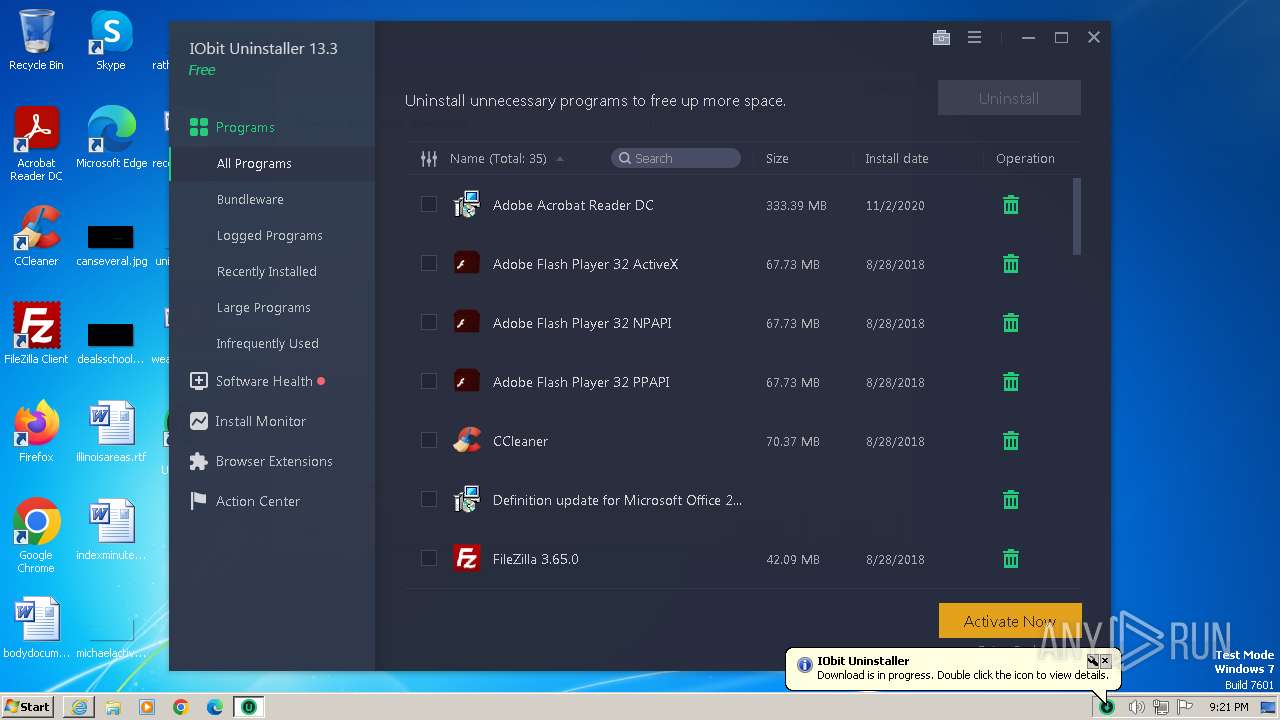Sort list by Size column
This screenshot has width=1280, height=720.
pyautogui.click(x=777, y=158)
